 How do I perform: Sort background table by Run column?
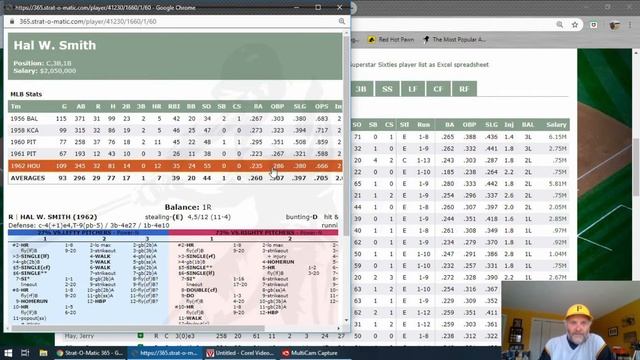point(423,124)
